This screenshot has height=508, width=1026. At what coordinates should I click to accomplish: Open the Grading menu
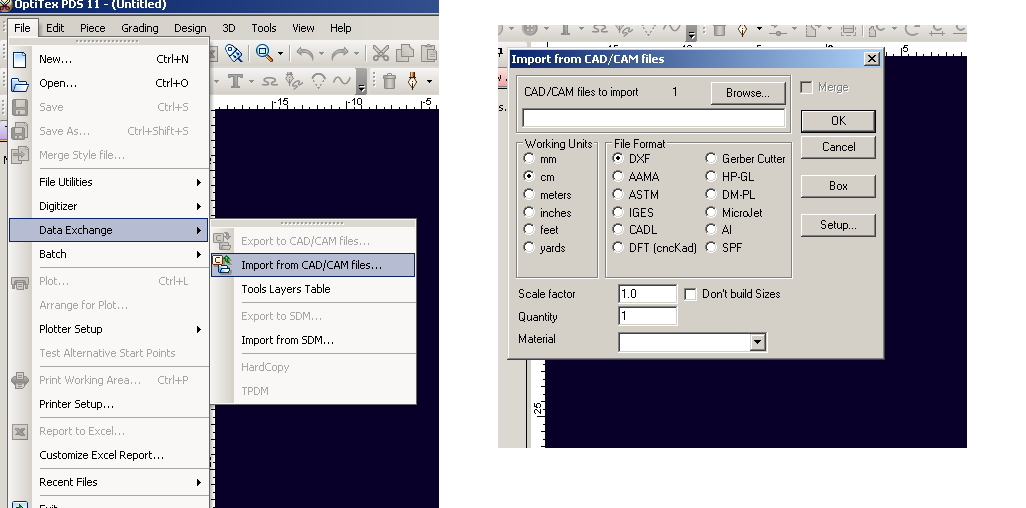[140, 28]
